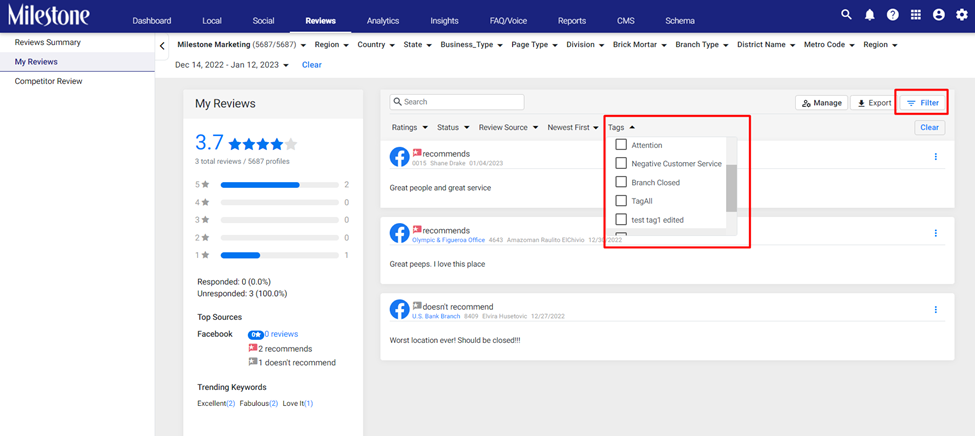Viewport: 975px width, 436px height.
Task: Click the Manage button
Action: (x=821, y=103)
